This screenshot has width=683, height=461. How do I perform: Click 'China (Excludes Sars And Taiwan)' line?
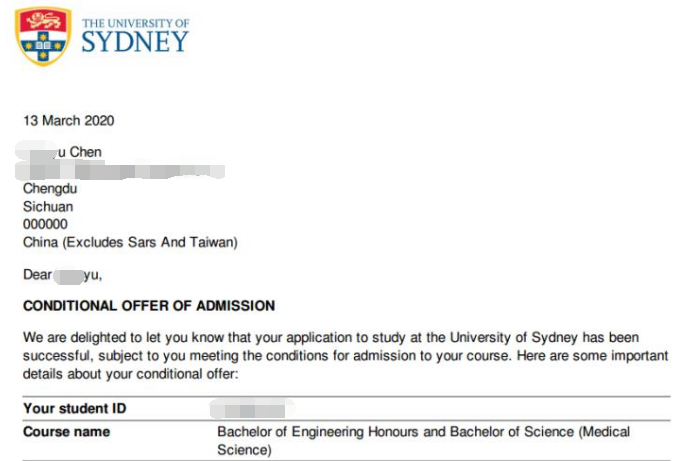click(x=130, y=242)
